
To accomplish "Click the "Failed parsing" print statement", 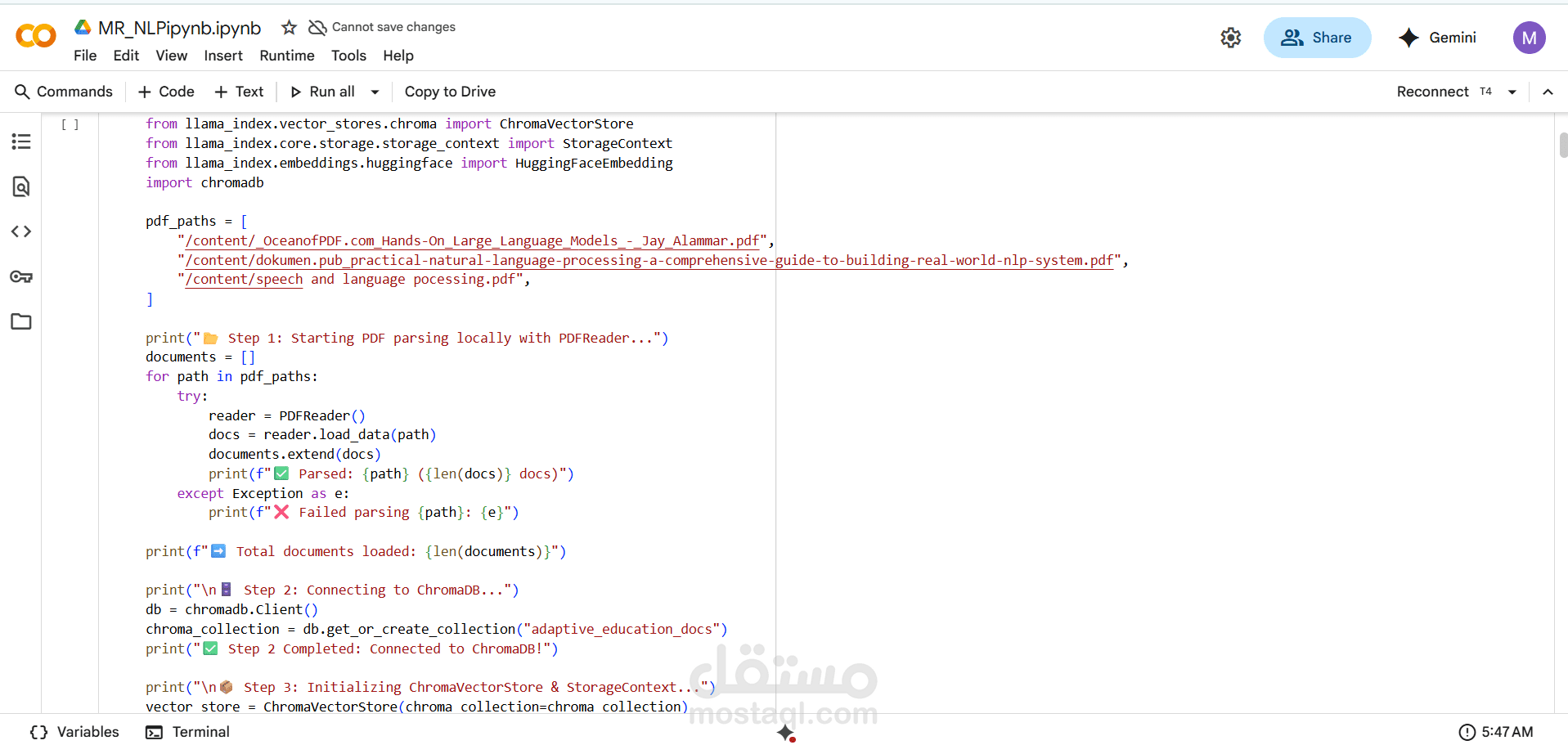I will pyautogui.click(x=364, y=512).
